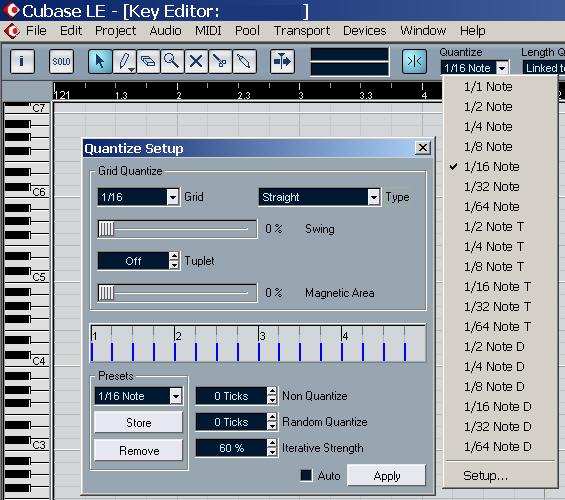The width and height of the screenshot is (565, 500).
Task: Select the Draw pencil tool
Action: coord(124,61)
